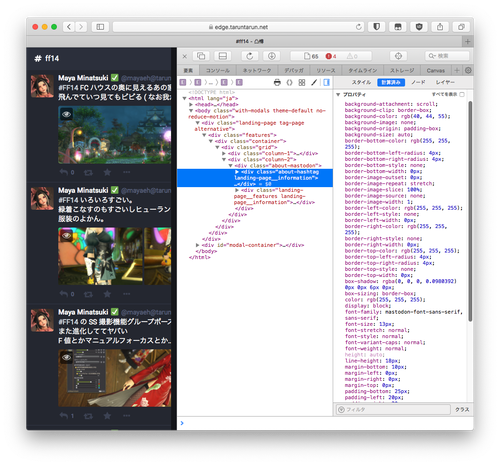Open the タイムライン tab
The width and height of the screenshot is (500, 465).
click(363, 70)
